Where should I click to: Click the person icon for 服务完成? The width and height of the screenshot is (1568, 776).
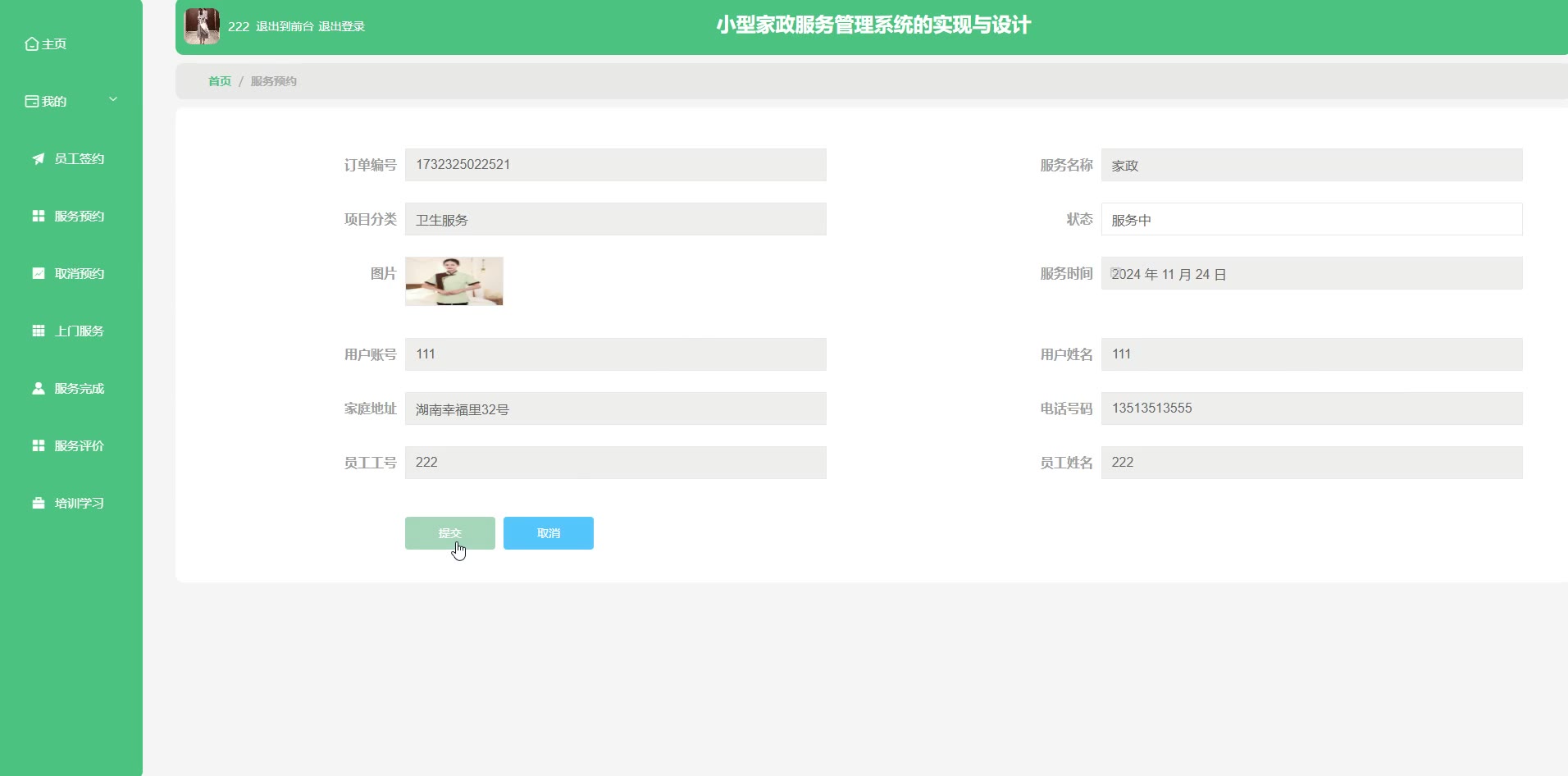pyautogui.click(x=39, y=389)
